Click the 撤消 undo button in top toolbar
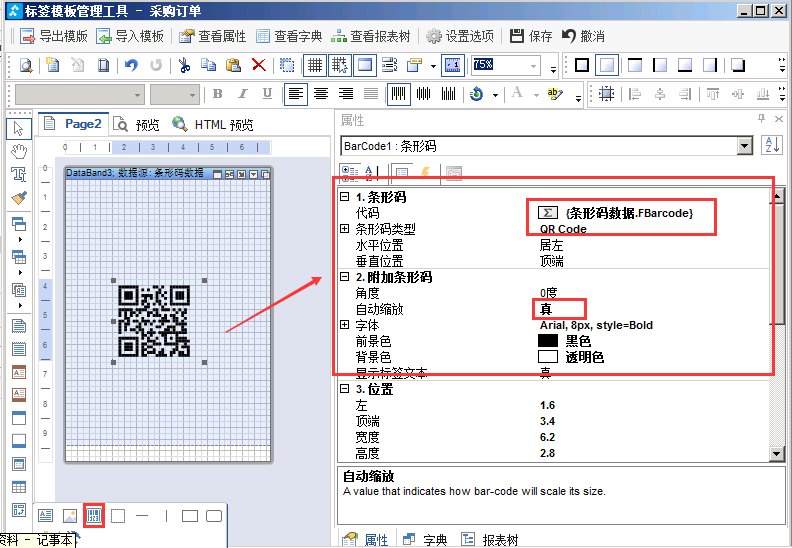792x548 pixels. (583, 36)
